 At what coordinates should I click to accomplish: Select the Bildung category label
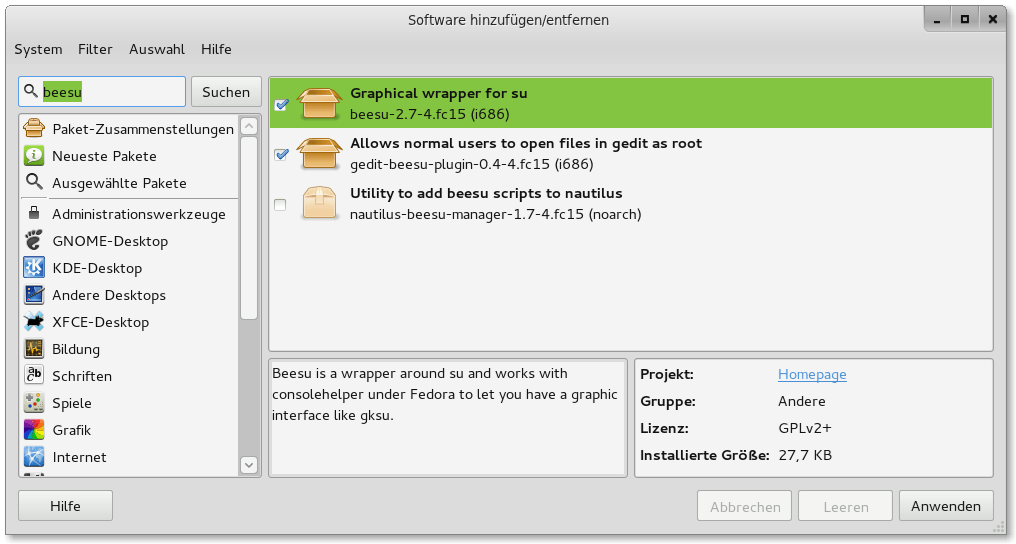coord(76,349)
